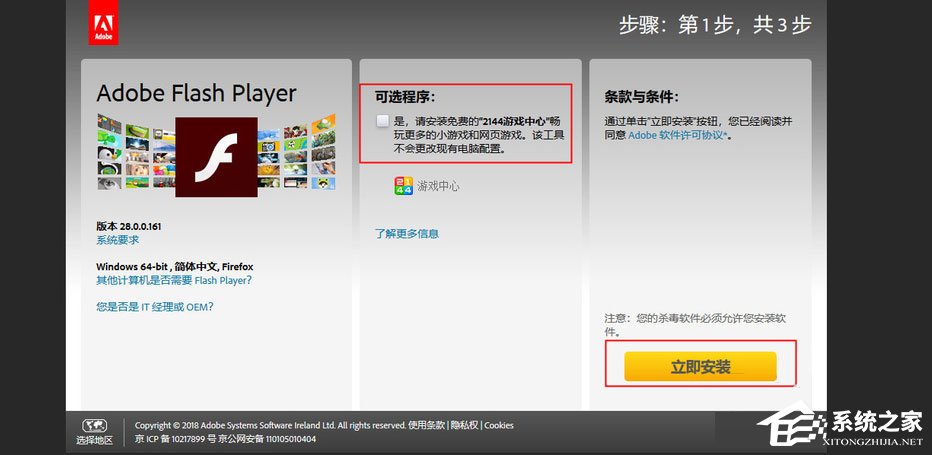932x455 pixels.
Task: Click the 立即安装 install button
Action: (x=700, y=366)
